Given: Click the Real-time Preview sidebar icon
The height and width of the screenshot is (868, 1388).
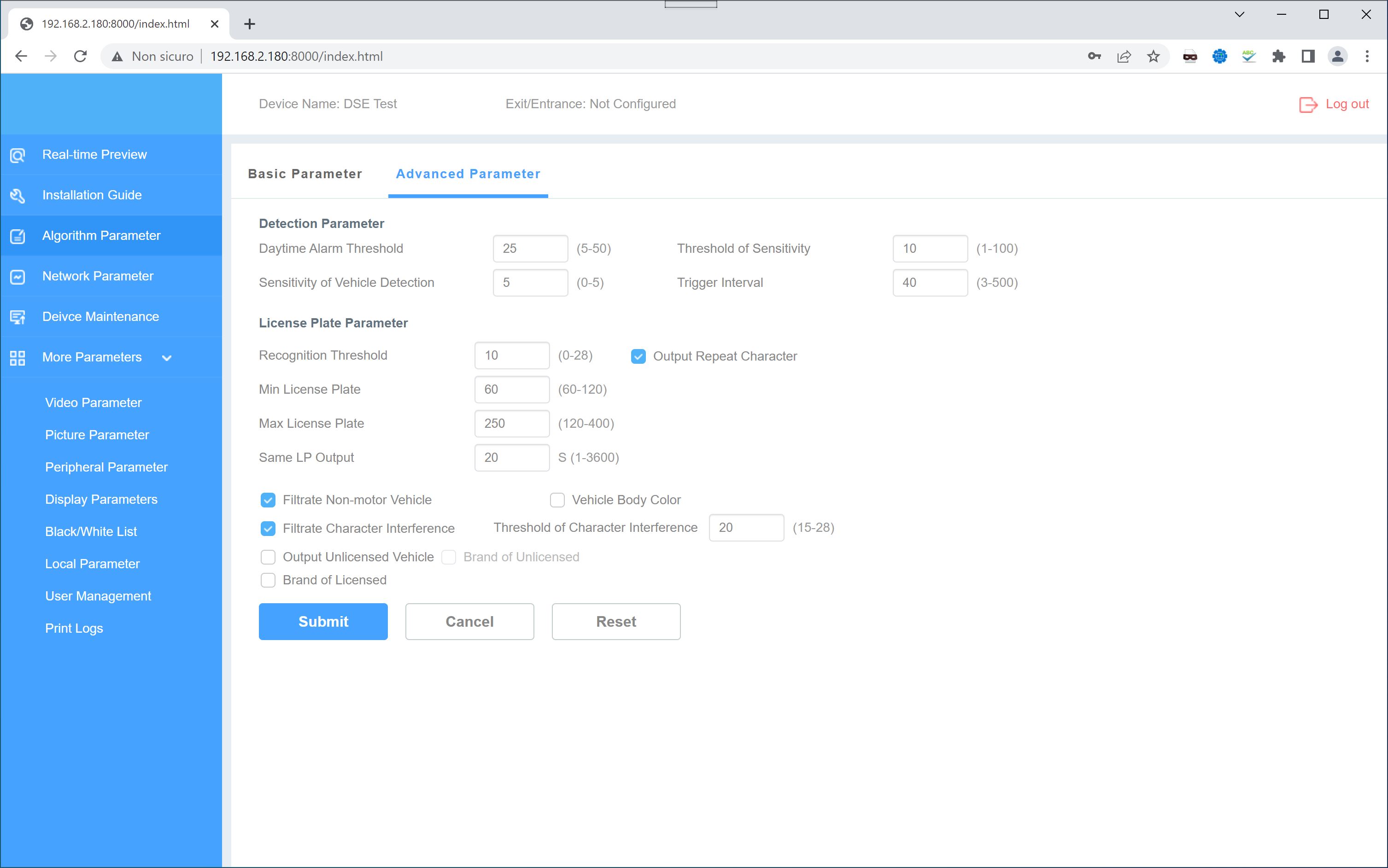Looking at the screenshot, I should pyautogui.click(x=18, y=155).
